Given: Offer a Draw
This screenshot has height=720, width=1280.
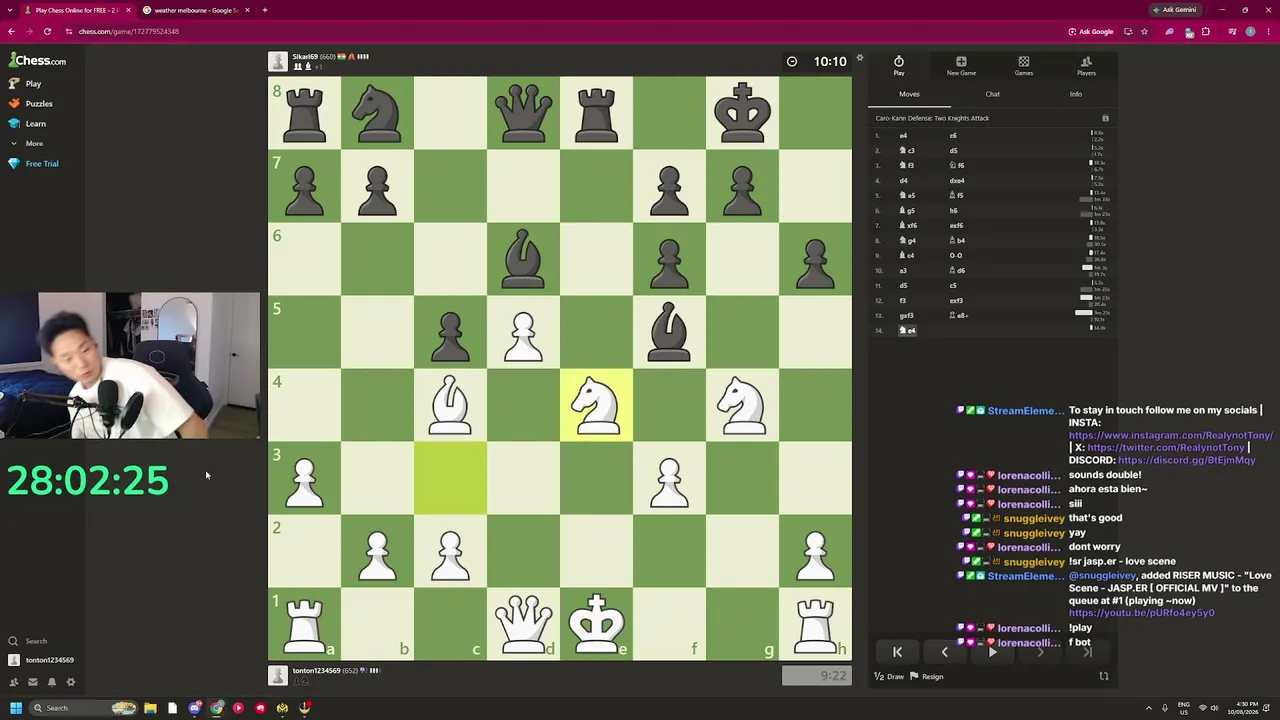Looking at the screenshot, I should coord(889,677).
